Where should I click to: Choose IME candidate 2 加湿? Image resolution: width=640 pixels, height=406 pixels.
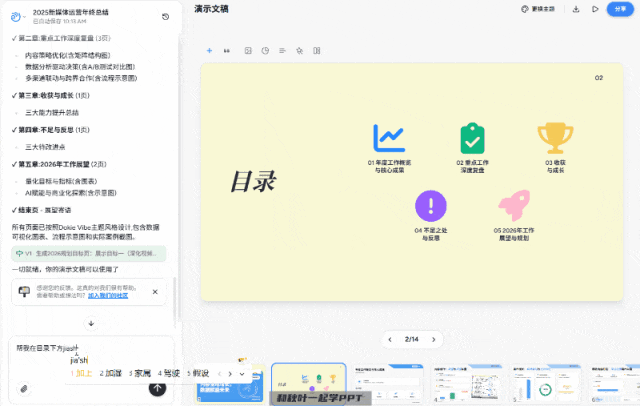[x=111, y=373]
